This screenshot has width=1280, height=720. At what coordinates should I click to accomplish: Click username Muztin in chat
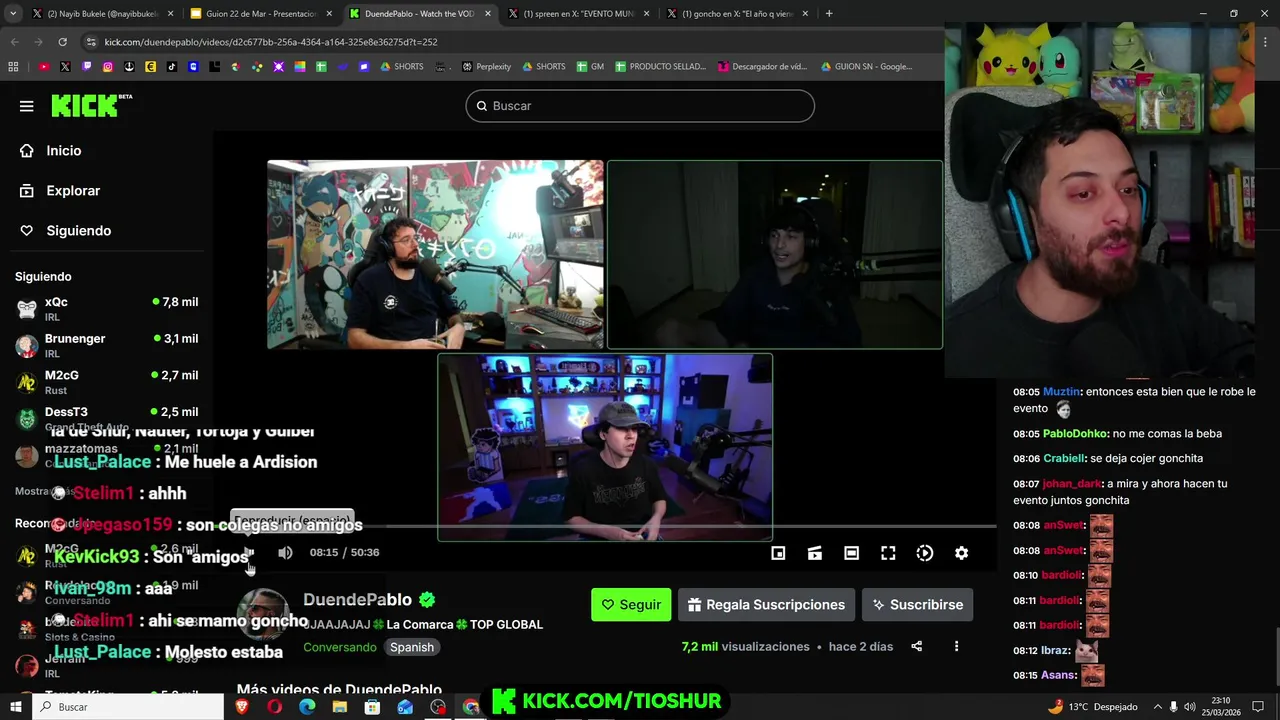(1062, 392)
